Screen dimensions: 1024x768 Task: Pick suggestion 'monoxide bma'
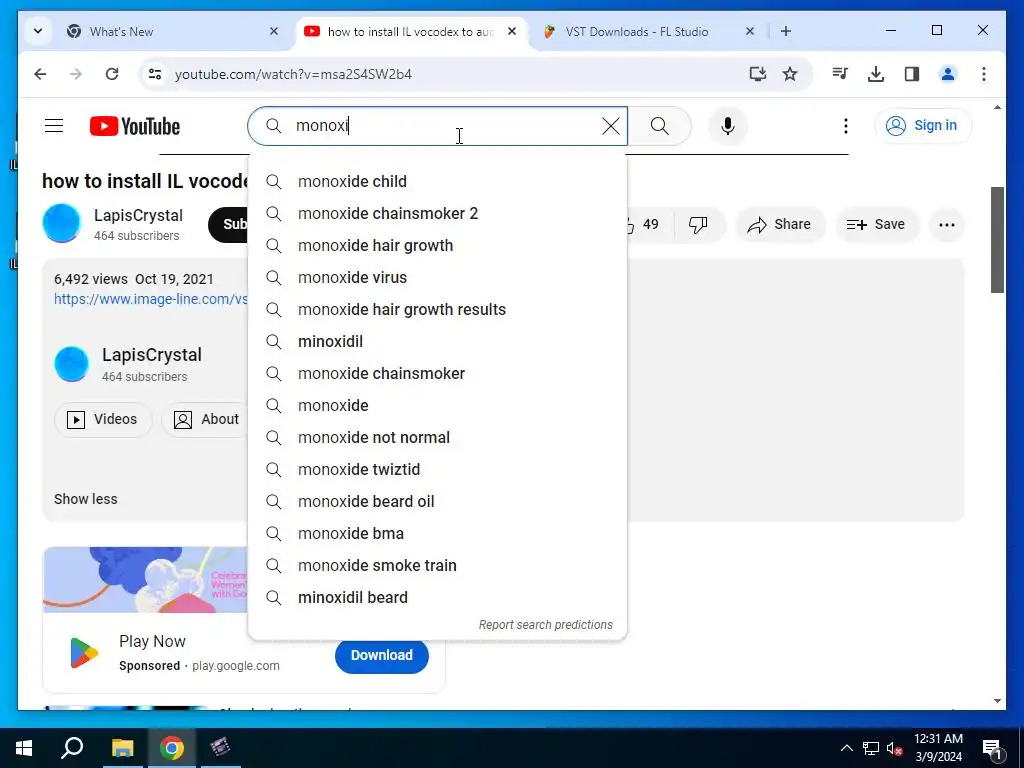438,534
